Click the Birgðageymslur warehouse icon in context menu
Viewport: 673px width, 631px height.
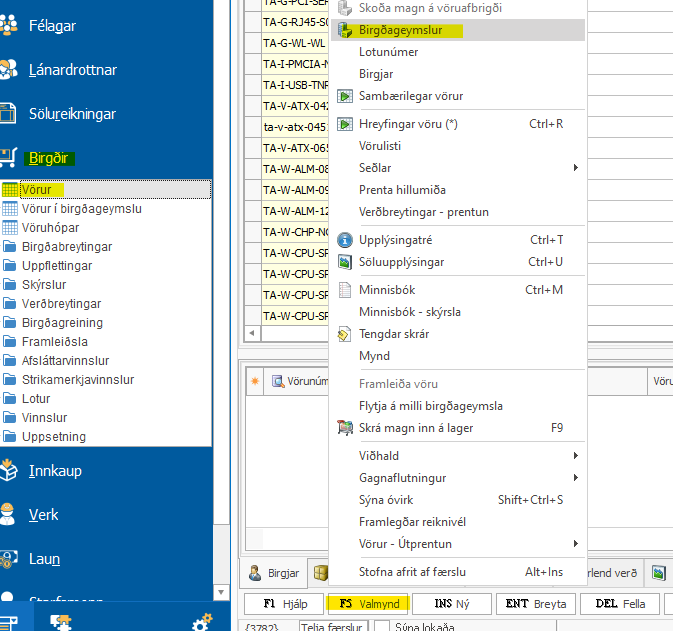[x=345, y=30]
